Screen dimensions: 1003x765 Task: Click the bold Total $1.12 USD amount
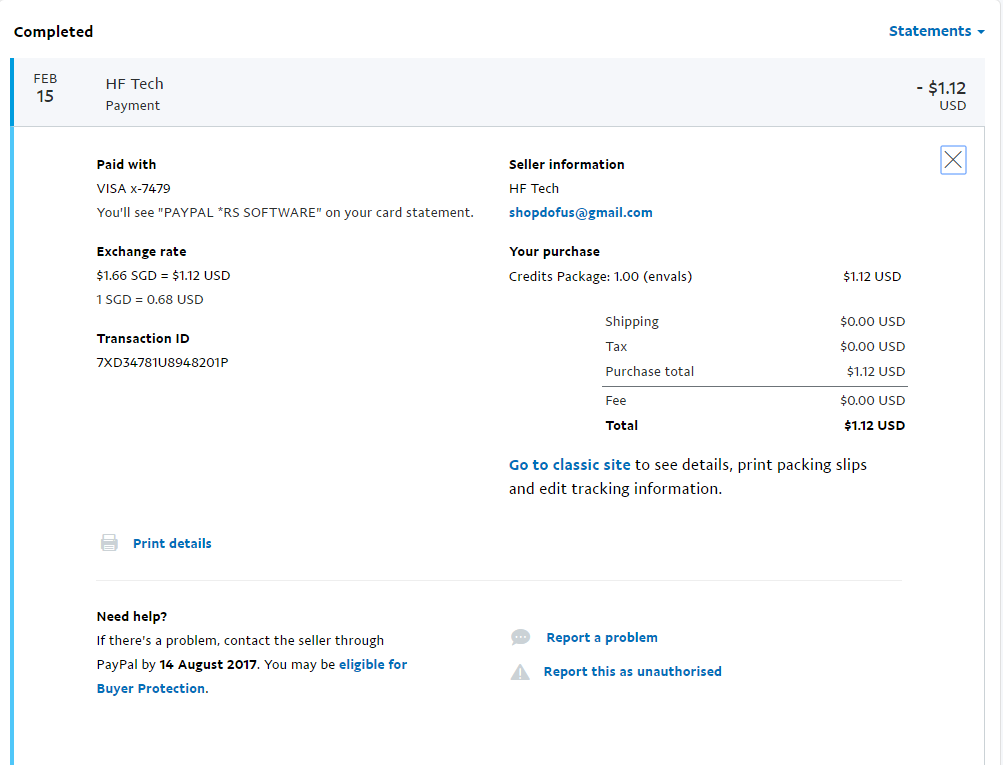874,426
